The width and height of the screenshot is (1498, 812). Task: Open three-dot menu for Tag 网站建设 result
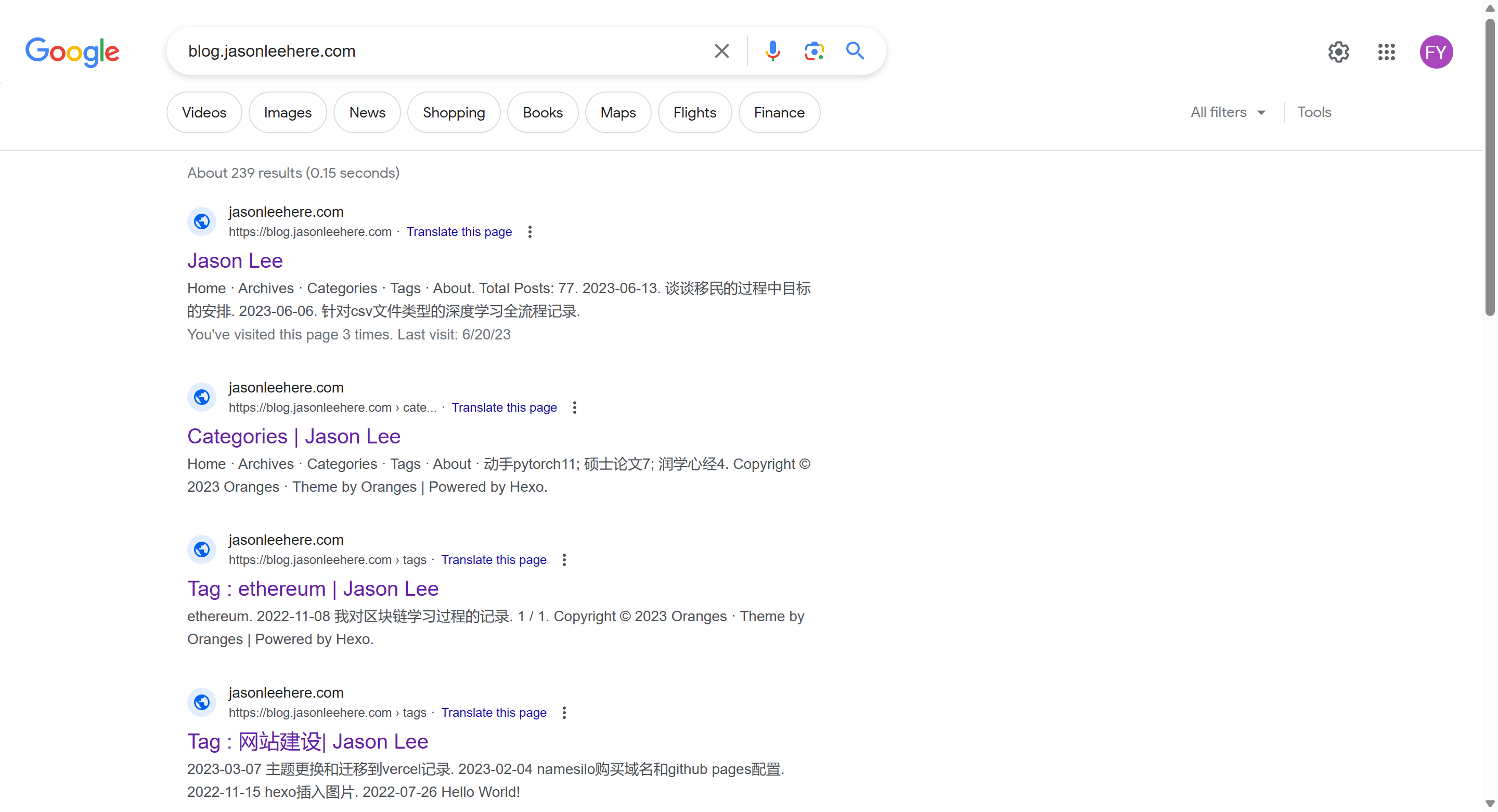563,713
